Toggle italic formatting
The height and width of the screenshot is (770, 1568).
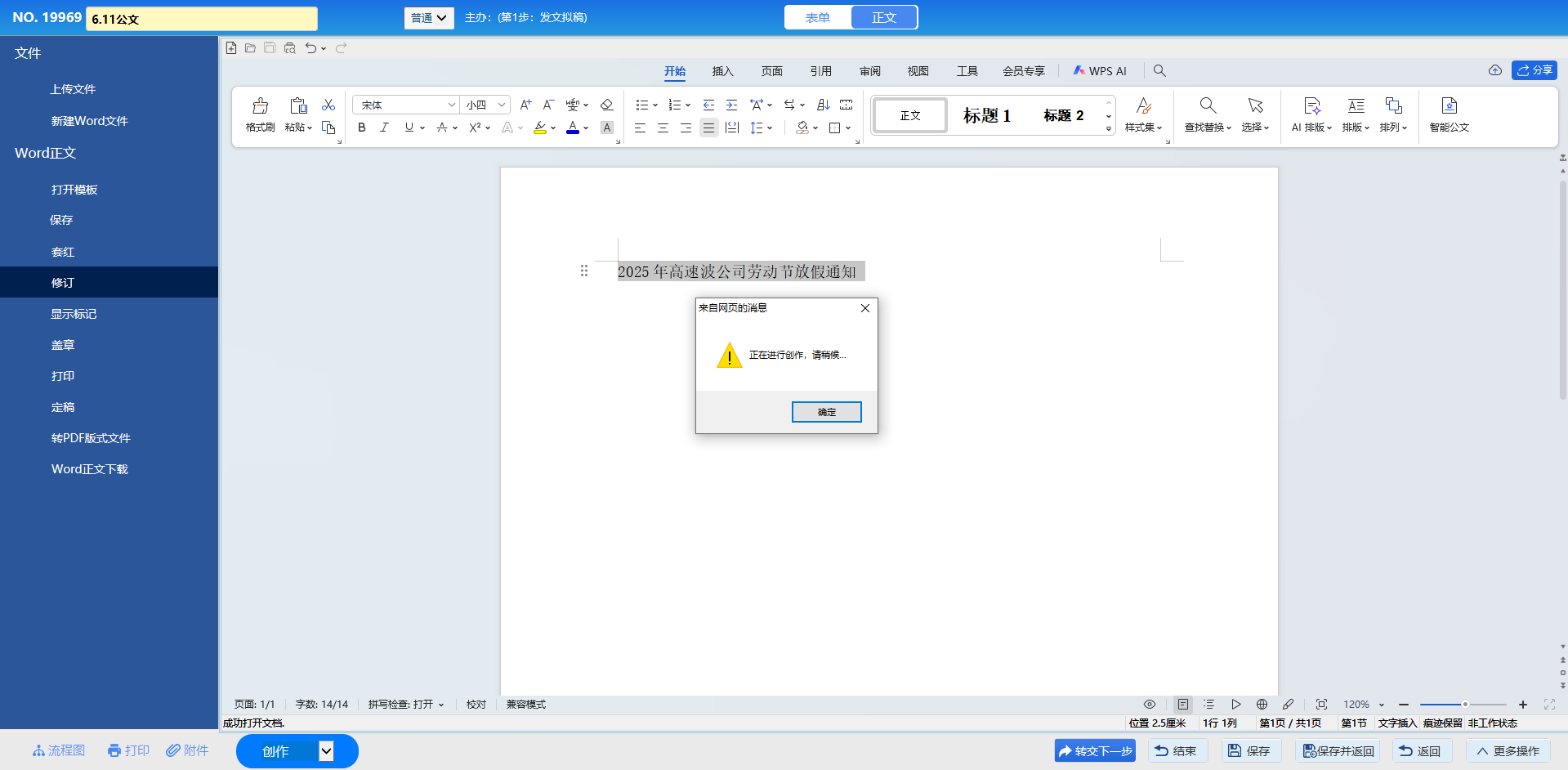[384, 128]
